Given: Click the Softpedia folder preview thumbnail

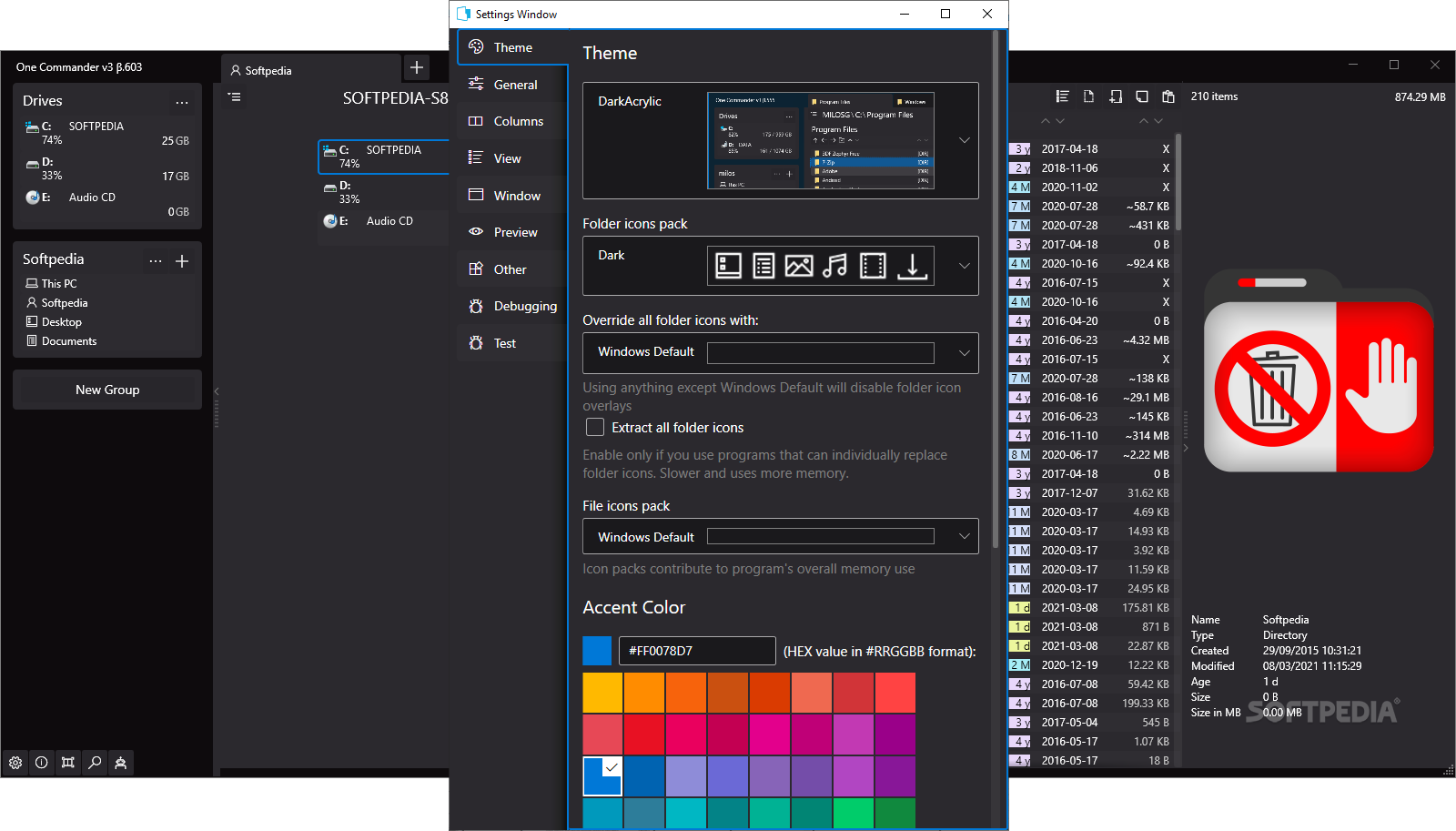Looking at the screenshot, I should point(1319,371).
